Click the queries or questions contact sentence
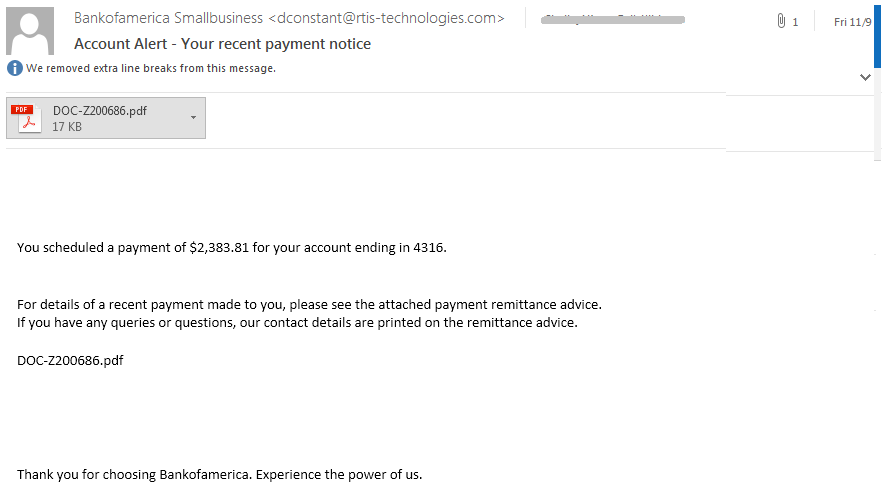The image size is (882, 498). click(x=297, y=322)
